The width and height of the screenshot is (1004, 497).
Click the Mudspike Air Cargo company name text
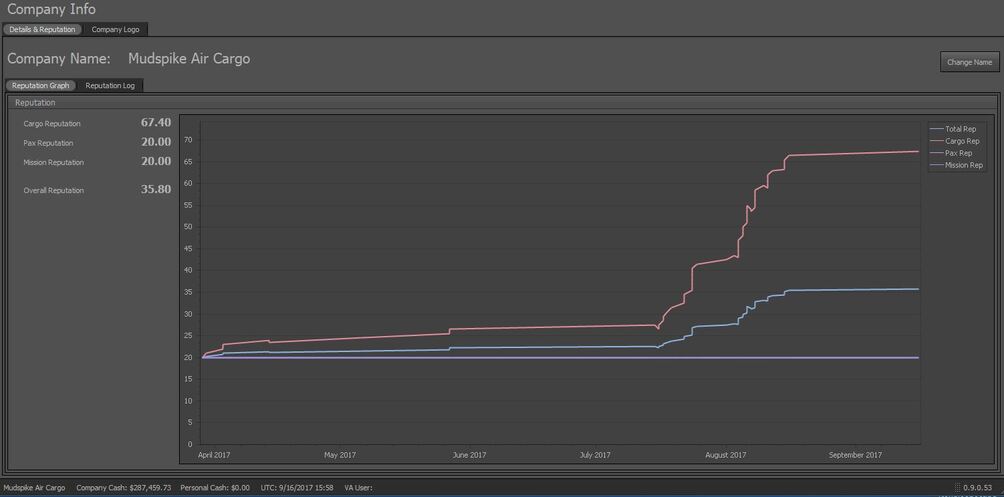click(189, 59)
